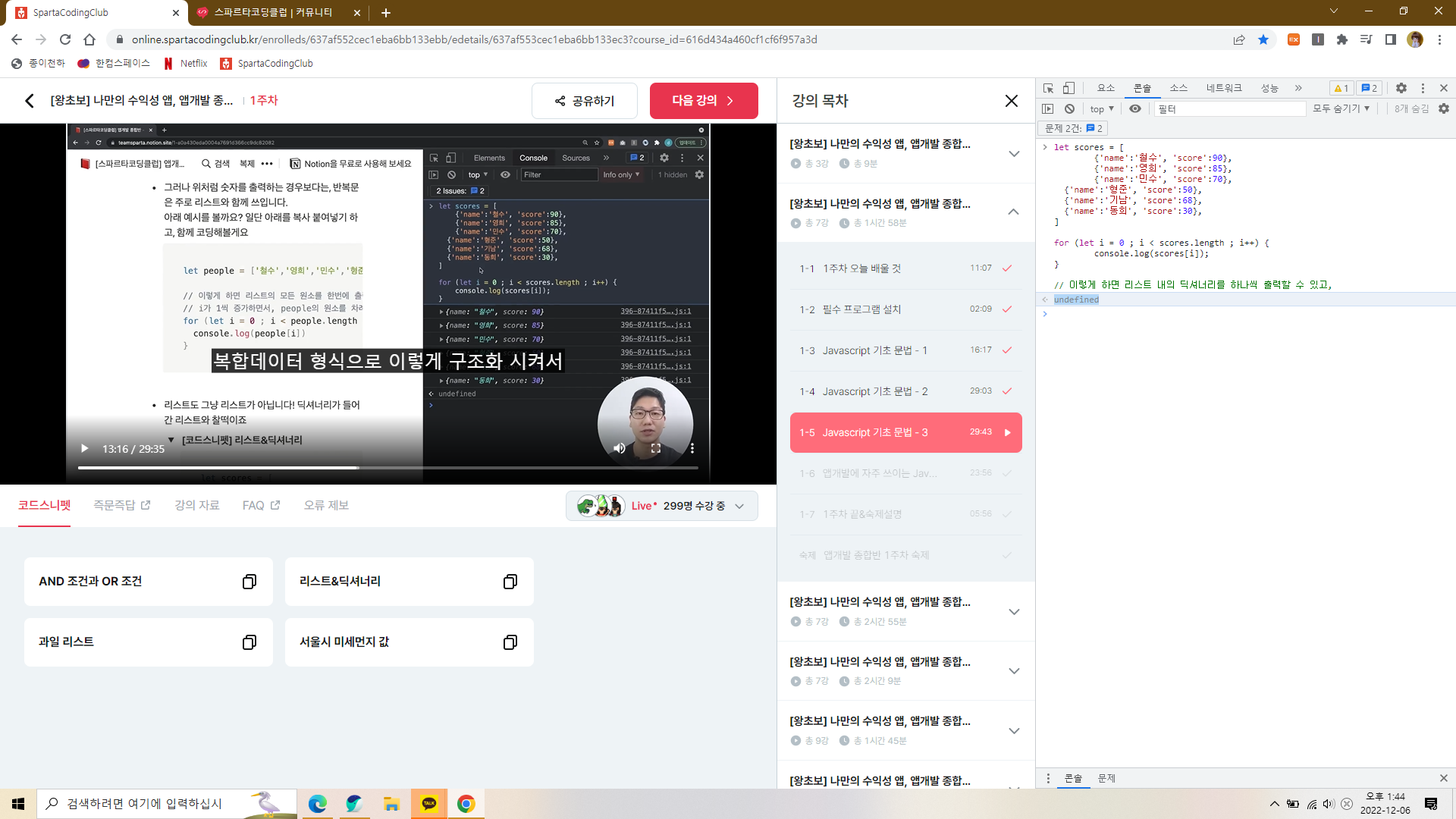This screenshot has height=819, width=1456.
Task: Switch to DevTools 네트워크 tab
Action: click(x=1224, y=88)
